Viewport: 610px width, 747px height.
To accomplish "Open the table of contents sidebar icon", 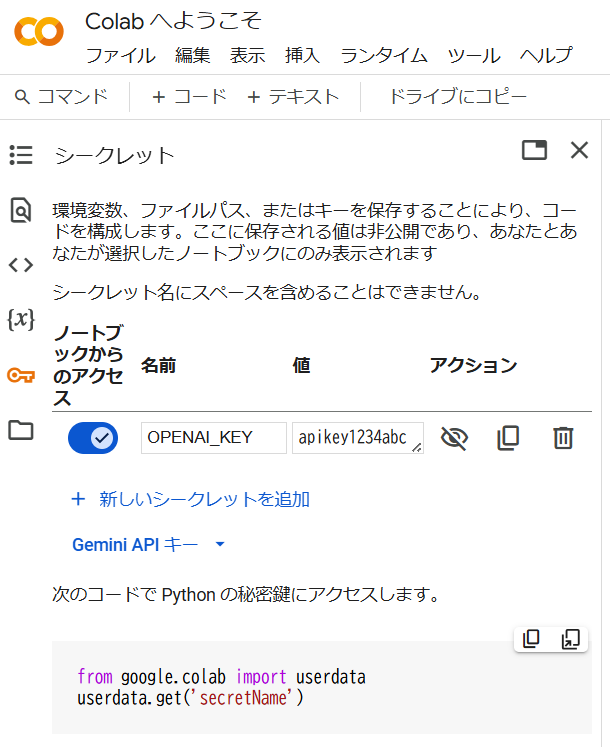I will 21,155.
